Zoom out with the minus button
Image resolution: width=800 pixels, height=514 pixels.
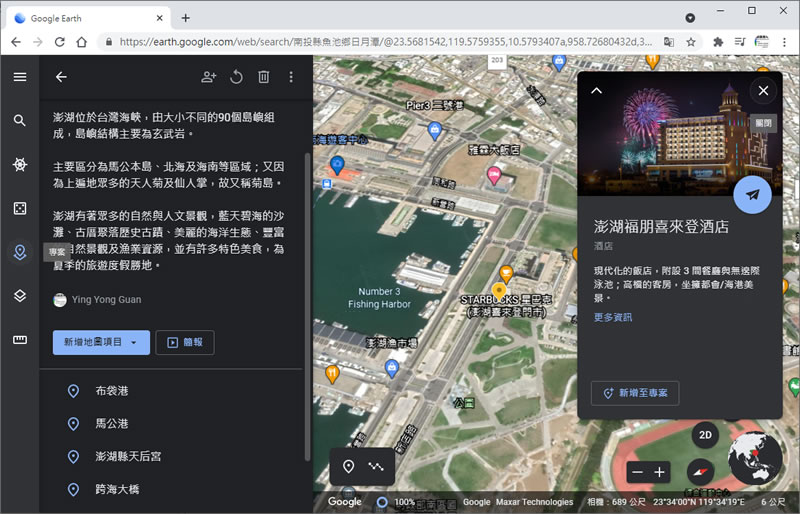[637, 472]
